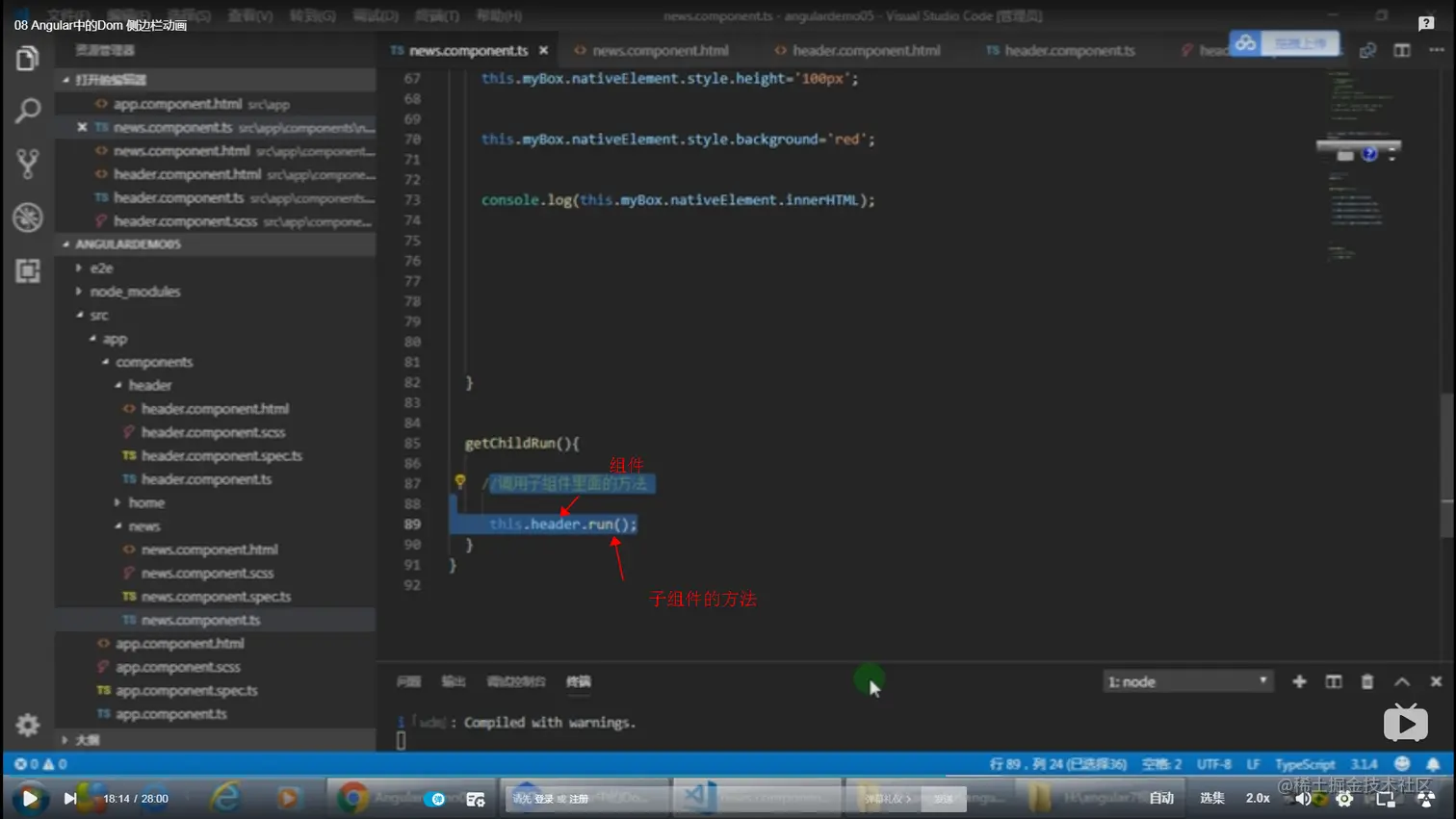Skip to the next video
The height and width of the screenshot is (819, 1456).
coord(70,798)
